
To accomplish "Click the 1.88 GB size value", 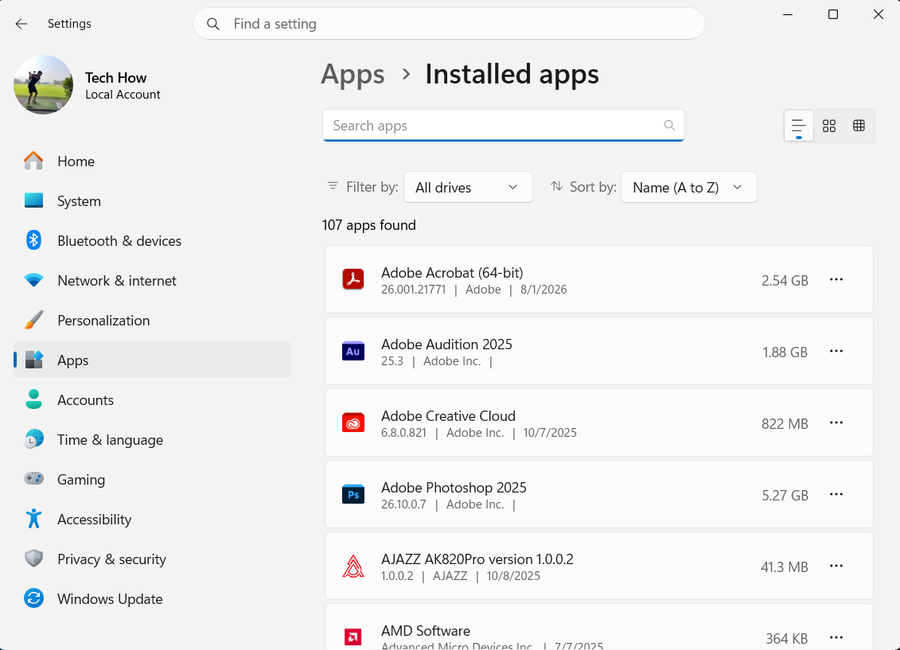I will (x=785, y=352).
